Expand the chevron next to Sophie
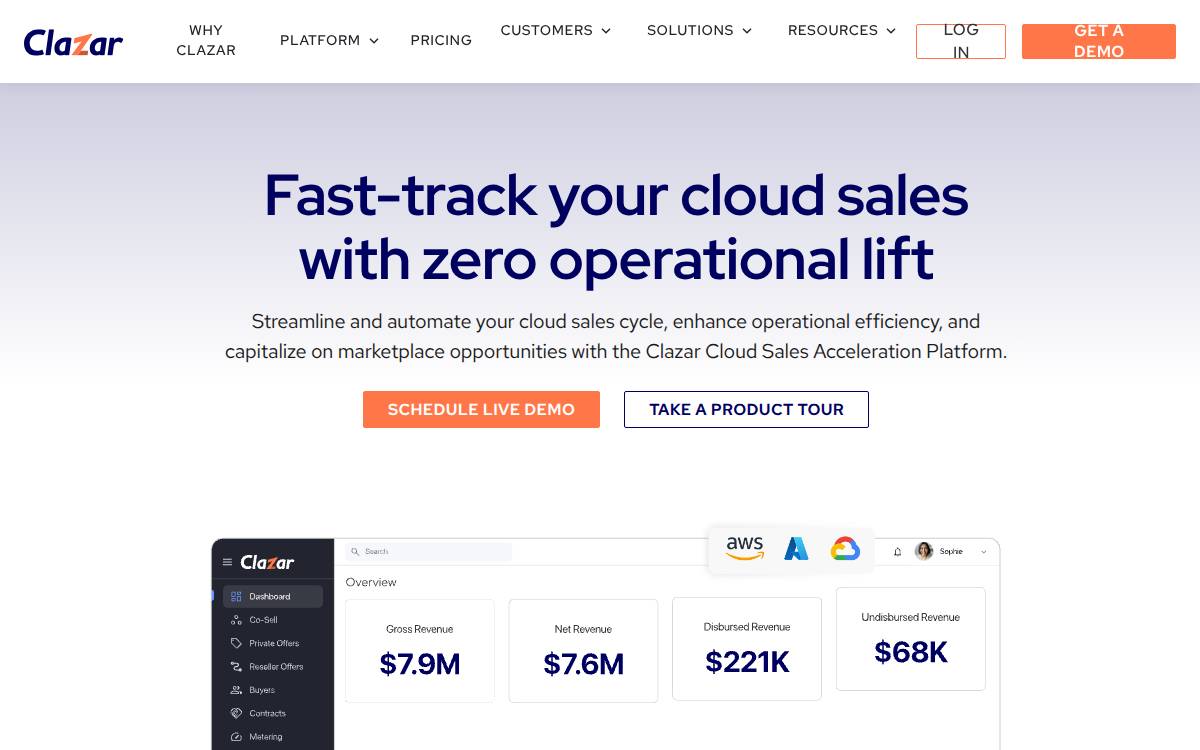 click(x=983, y=552)
